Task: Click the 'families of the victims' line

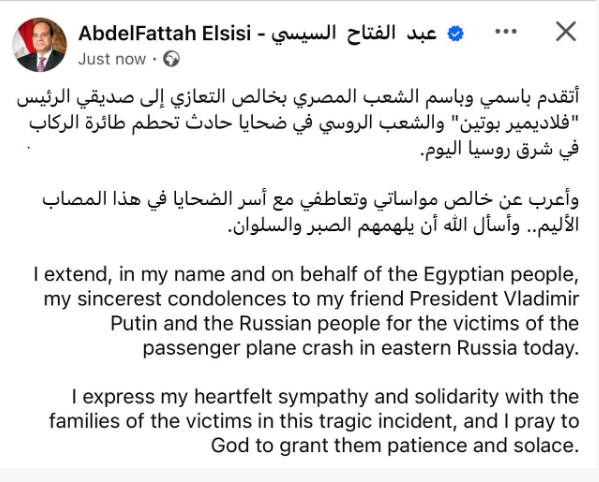Action: 314,421
